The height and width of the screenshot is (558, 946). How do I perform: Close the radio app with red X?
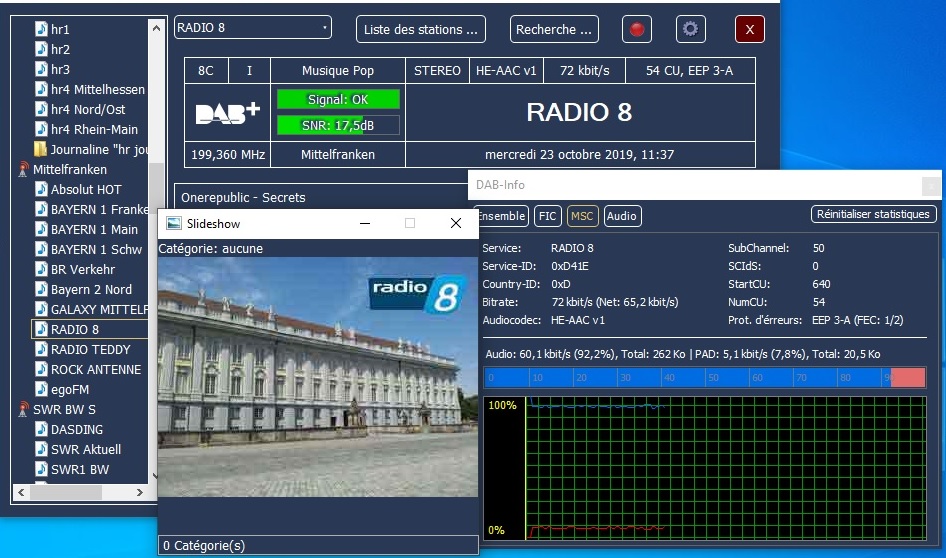pos(749,29)
